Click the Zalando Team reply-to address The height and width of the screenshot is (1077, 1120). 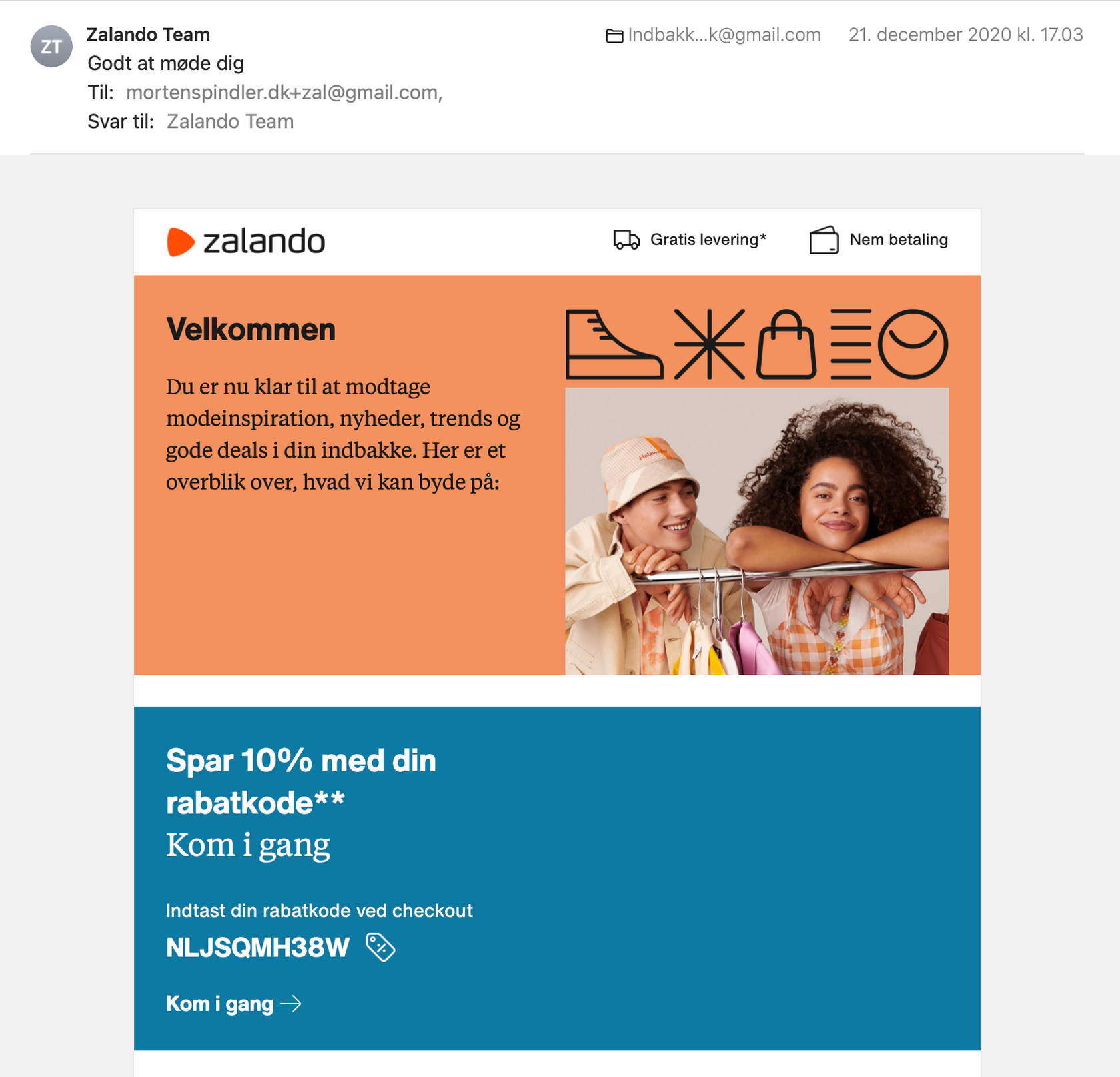(230, 121)
